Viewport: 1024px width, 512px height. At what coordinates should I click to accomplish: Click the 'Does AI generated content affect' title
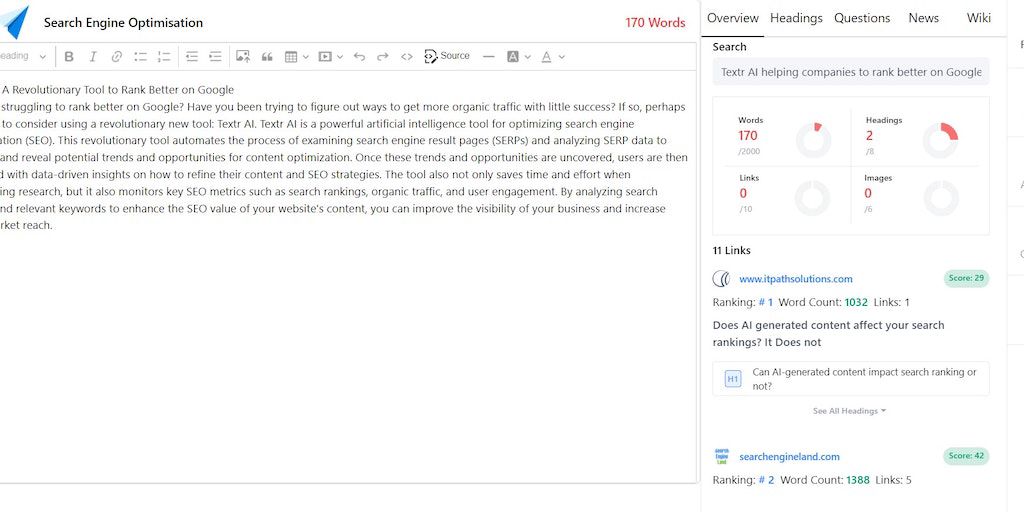tap(829, 334)
